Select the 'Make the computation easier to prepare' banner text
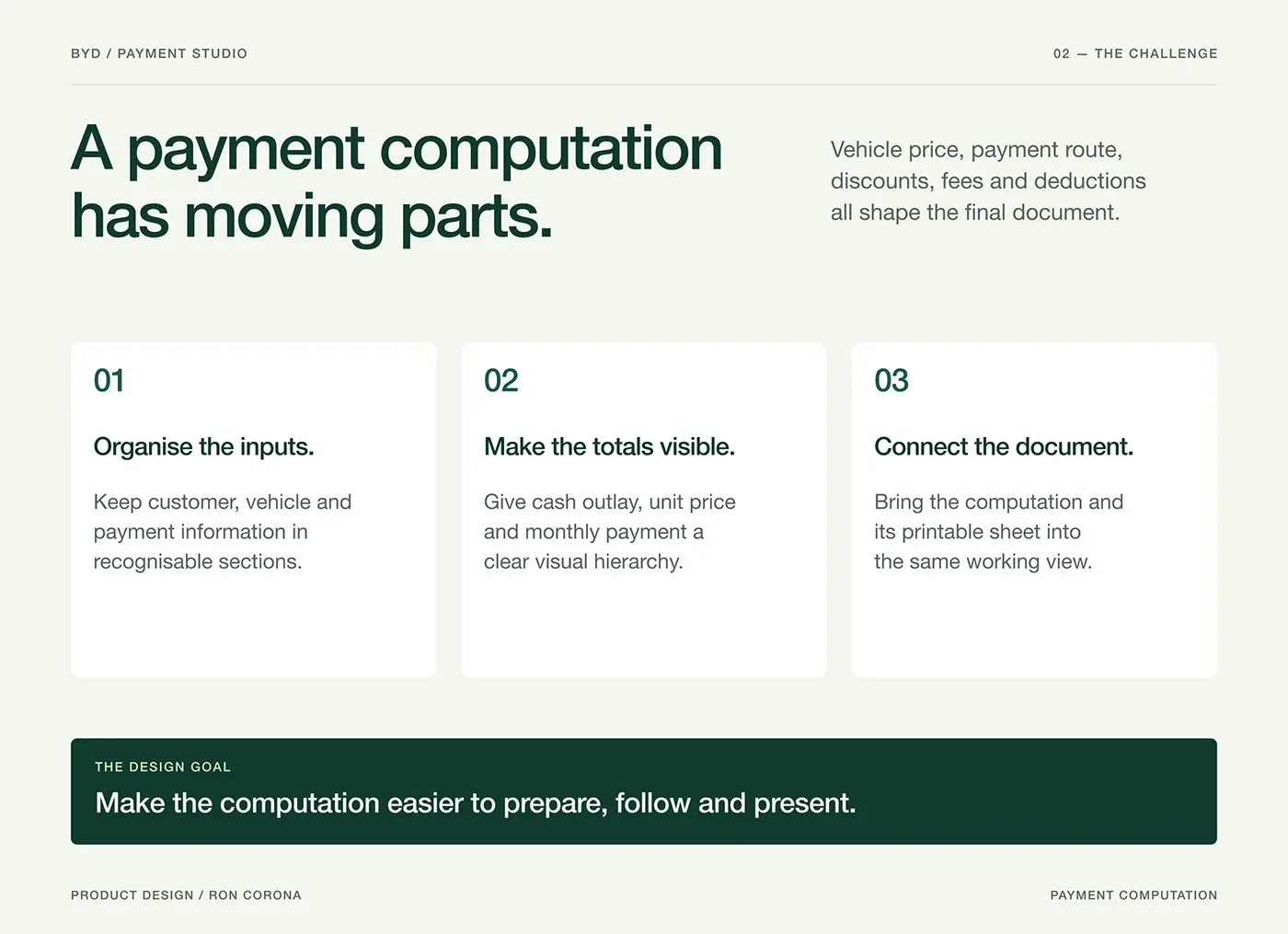 pyautogui.click(x=476, y=803)
